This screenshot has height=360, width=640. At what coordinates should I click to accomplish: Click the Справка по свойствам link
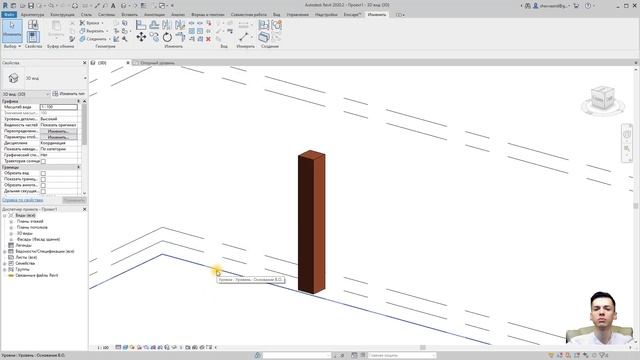pyautogui.click(x=22, y=200)
